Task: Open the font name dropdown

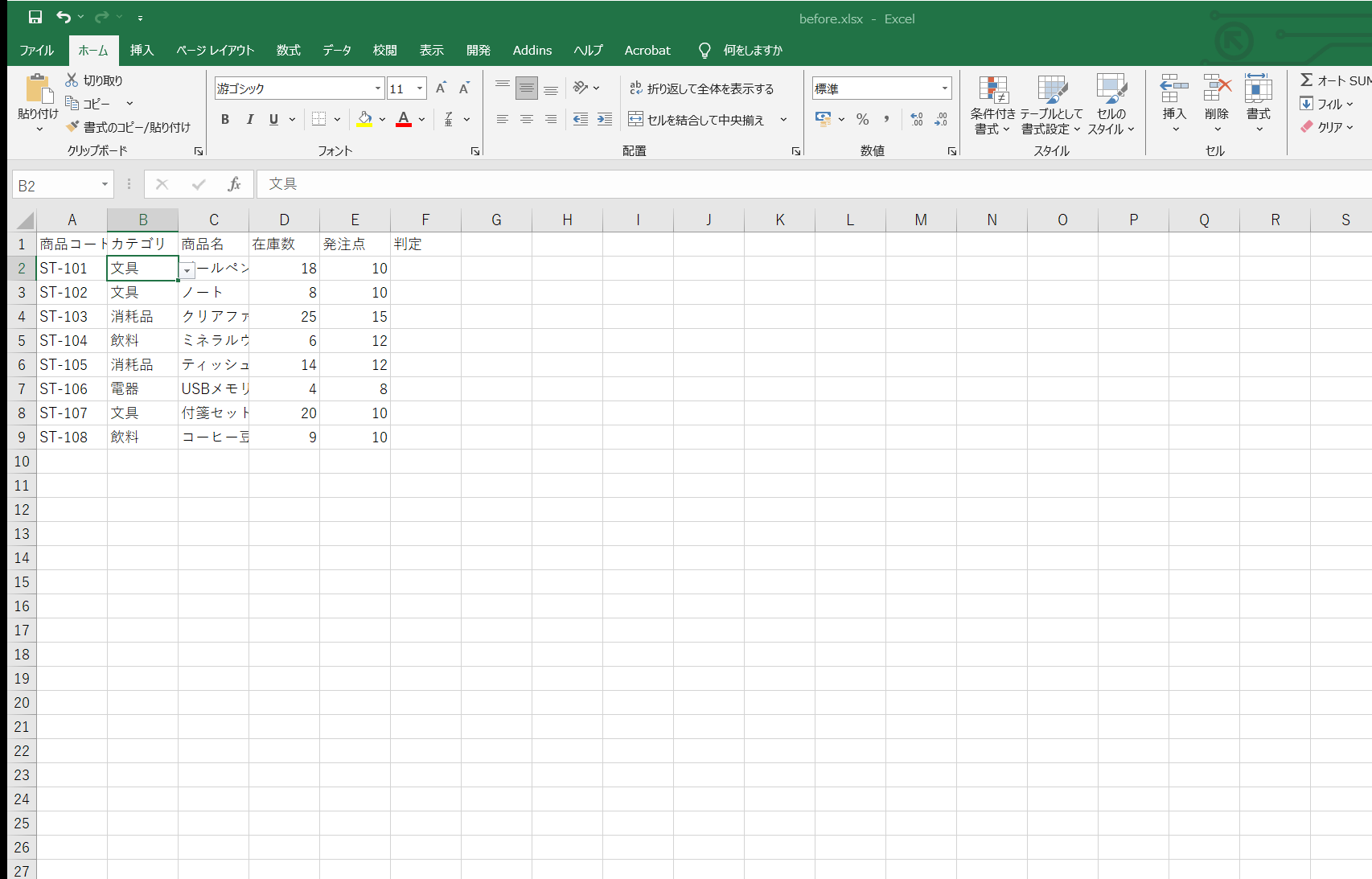Action: coord(377,88)
